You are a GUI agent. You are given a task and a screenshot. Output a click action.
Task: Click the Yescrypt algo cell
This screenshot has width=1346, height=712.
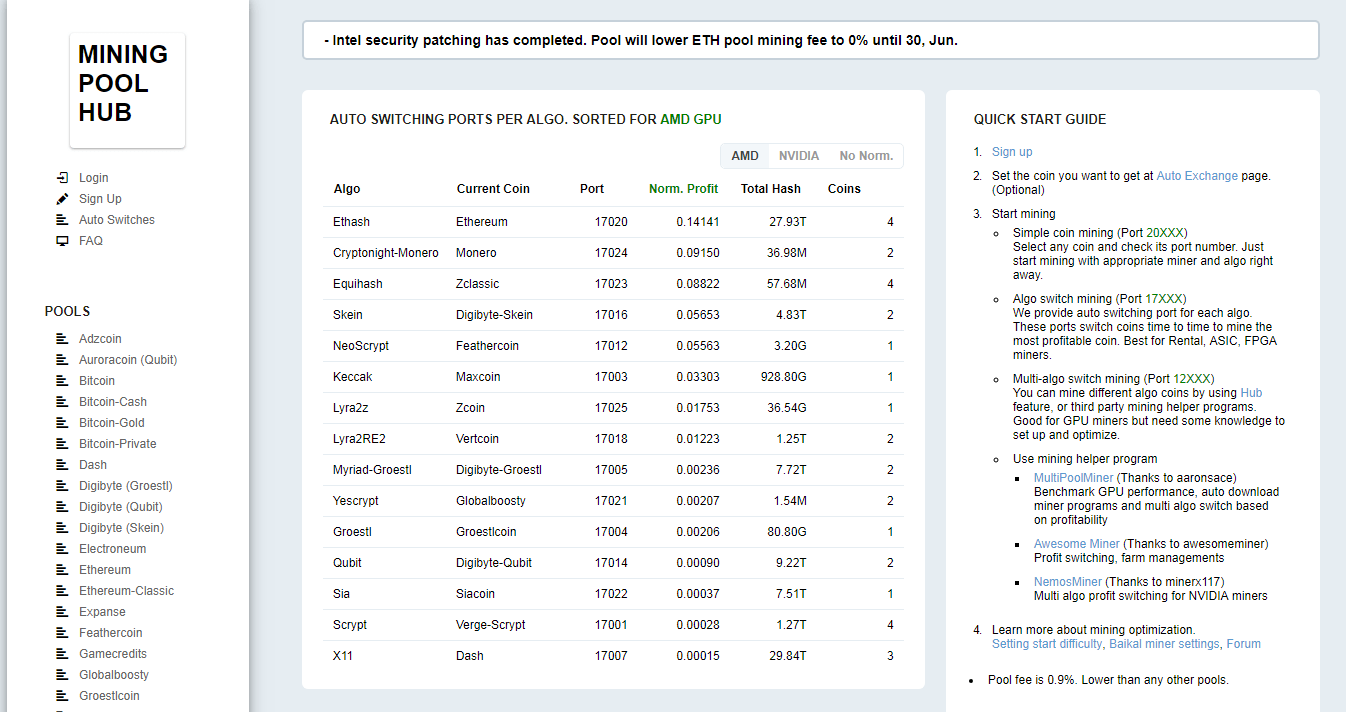click(356, 501)
